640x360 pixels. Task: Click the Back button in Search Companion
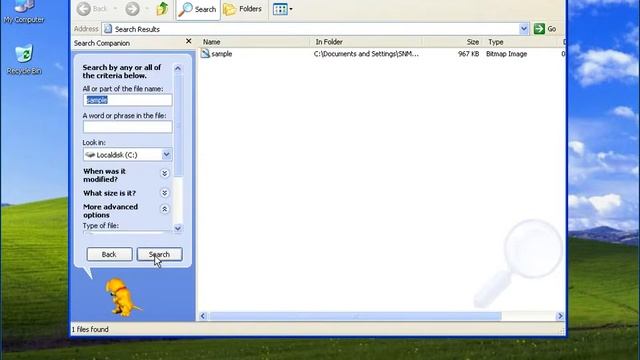pyautogui.click(x=109, y=254)
